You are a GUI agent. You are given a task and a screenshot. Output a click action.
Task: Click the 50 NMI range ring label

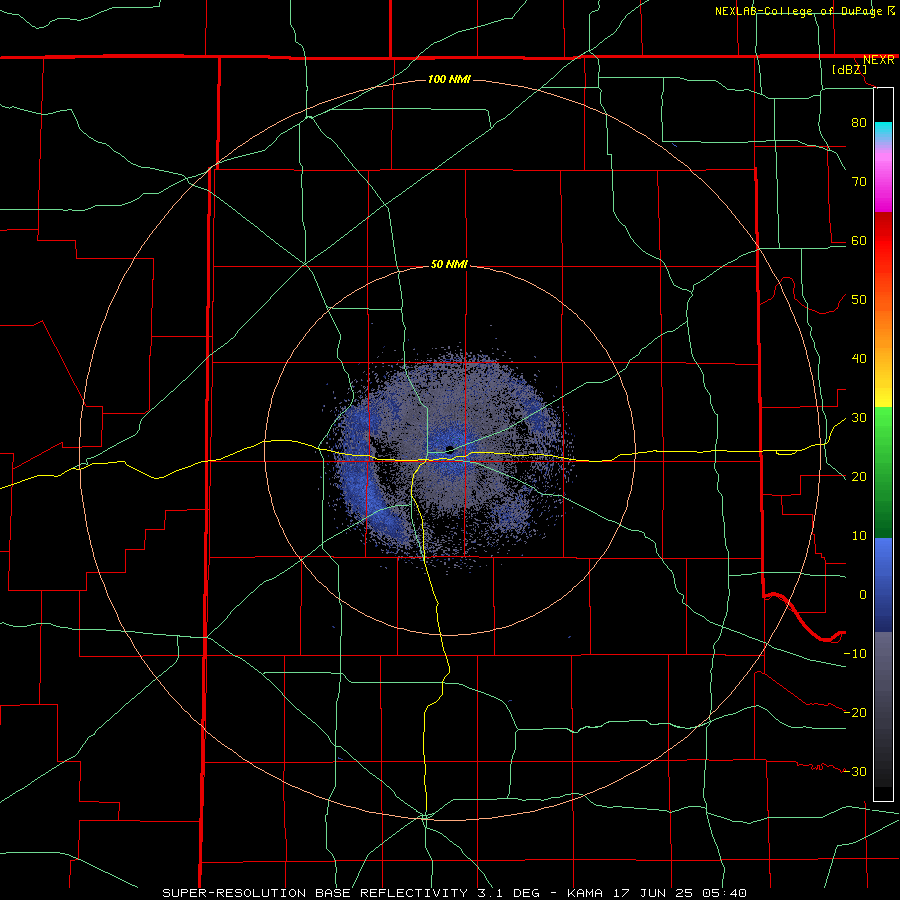pyautogui.click(x=449, y=264)
